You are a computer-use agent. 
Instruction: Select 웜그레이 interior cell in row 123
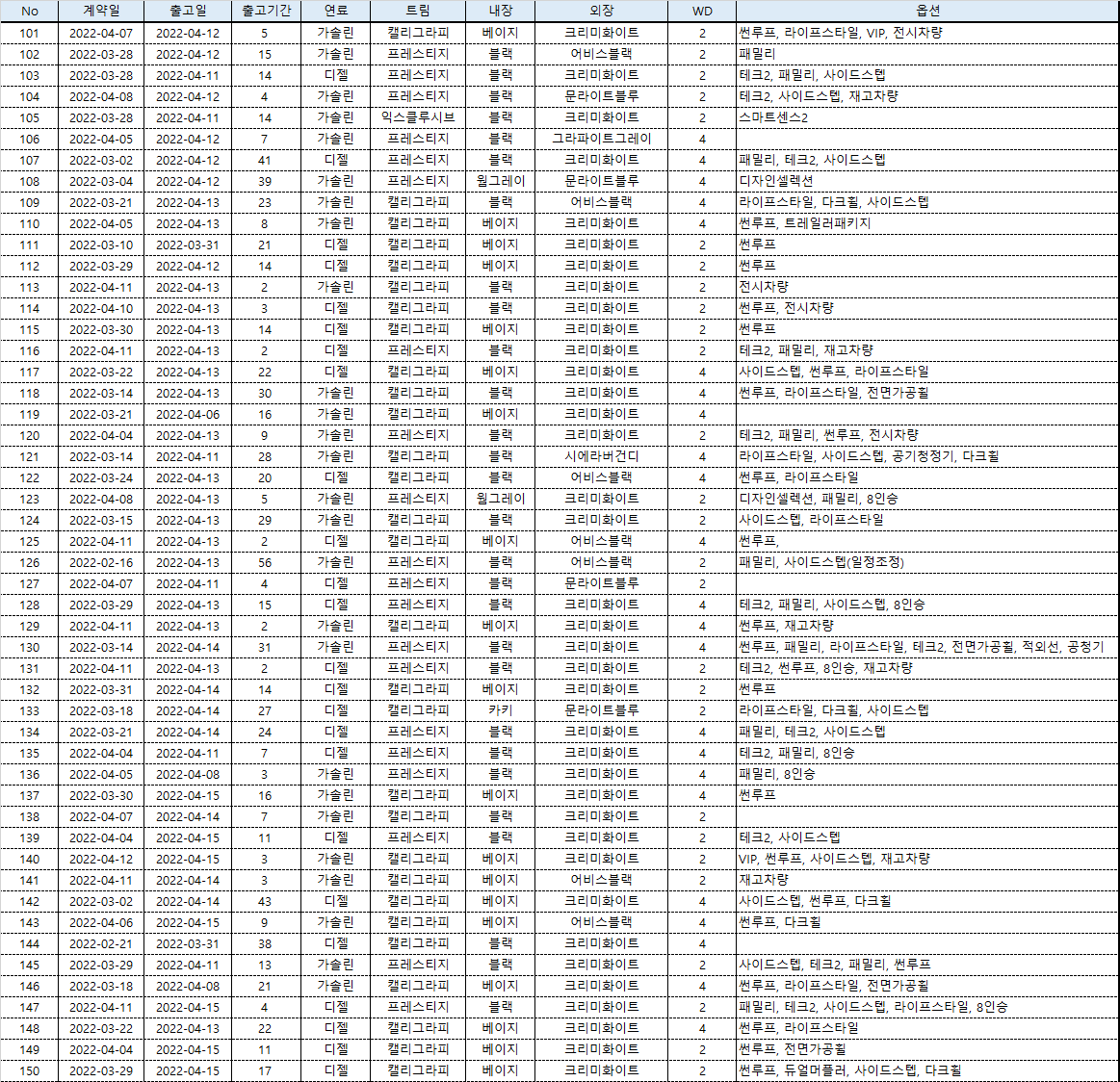pyautogui.click(x=500, y=499)
